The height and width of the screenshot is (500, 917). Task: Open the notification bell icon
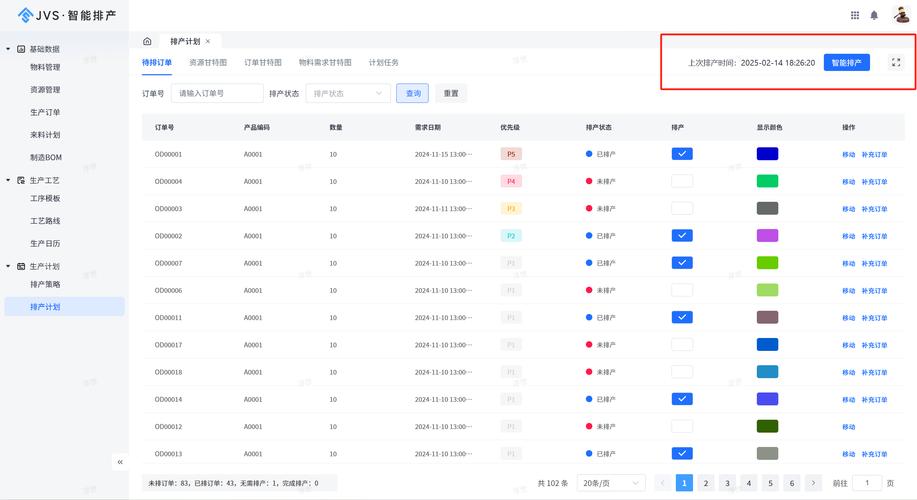(874, 15)
